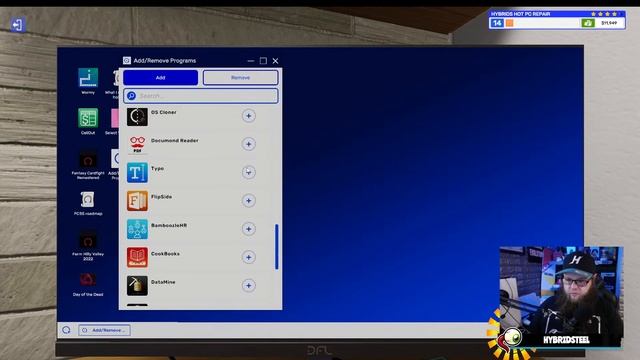640x360 pixels.
Task: Open Day of the Dead desktop icon
Action: coord(88,280)
